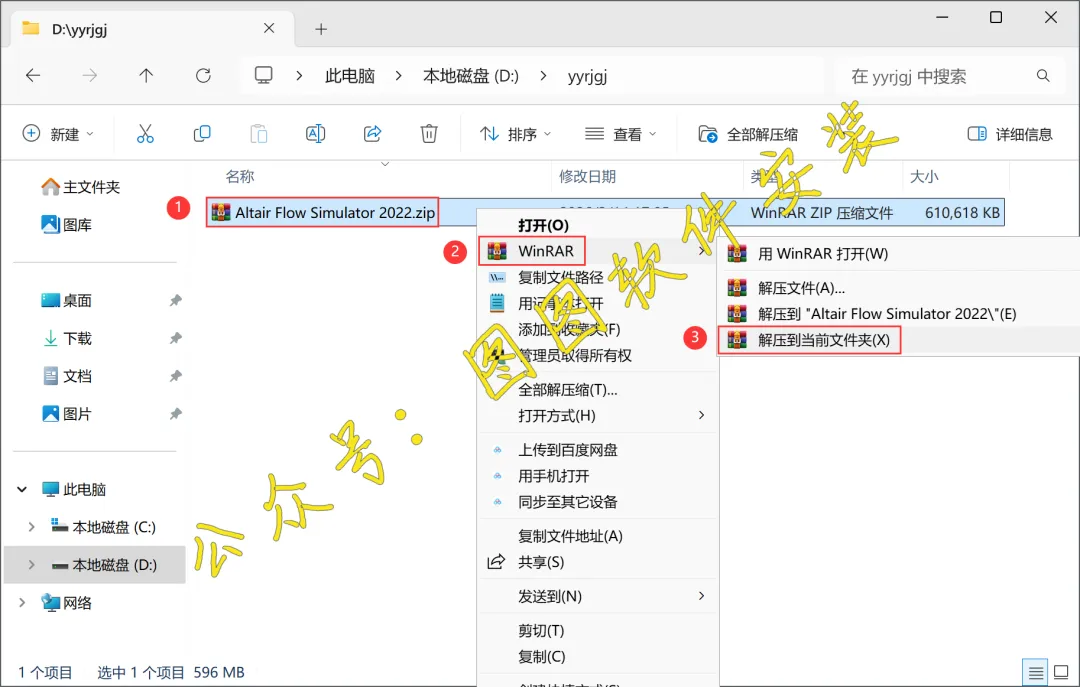Image resolution: width=1080 pixels, height=687 pixels.
Task: Sort by the 名称 column header
Action: click(240, 176)
